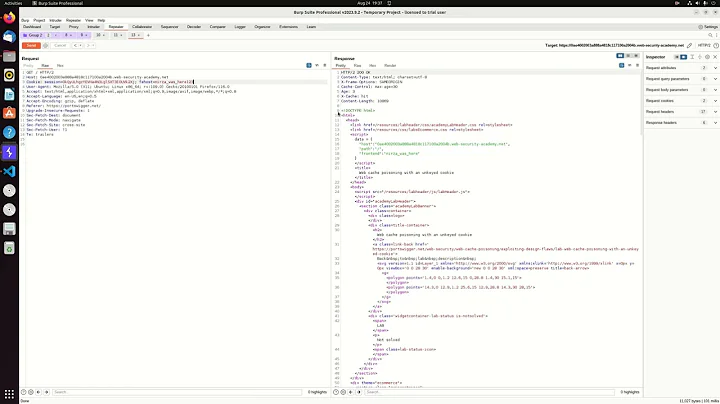
Task: Select the vertical stacked layout
Action: (628, 56)
